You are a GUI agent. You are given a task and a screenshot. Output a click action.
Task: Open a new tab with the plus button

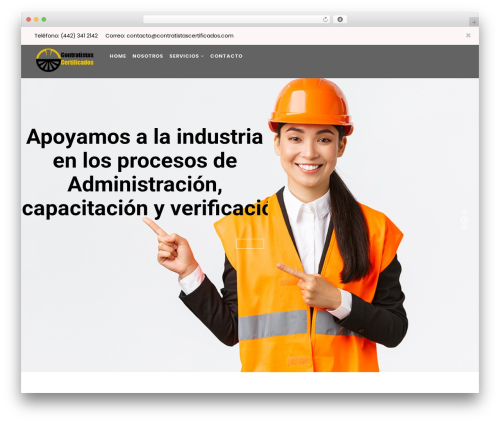(x=474, y=22)
